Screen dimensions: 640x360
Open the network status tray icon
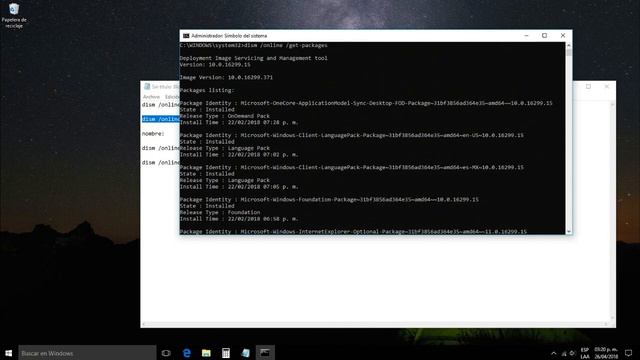click(564, 353)
